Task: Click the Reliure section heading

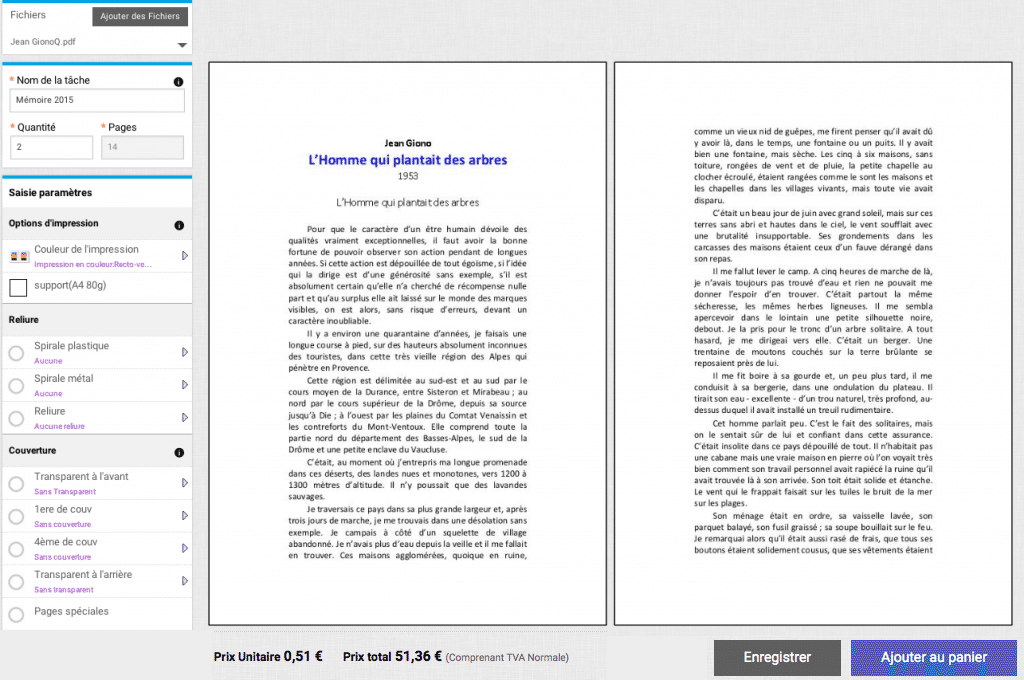Action: pyautogui.click(x=24, y=319)
